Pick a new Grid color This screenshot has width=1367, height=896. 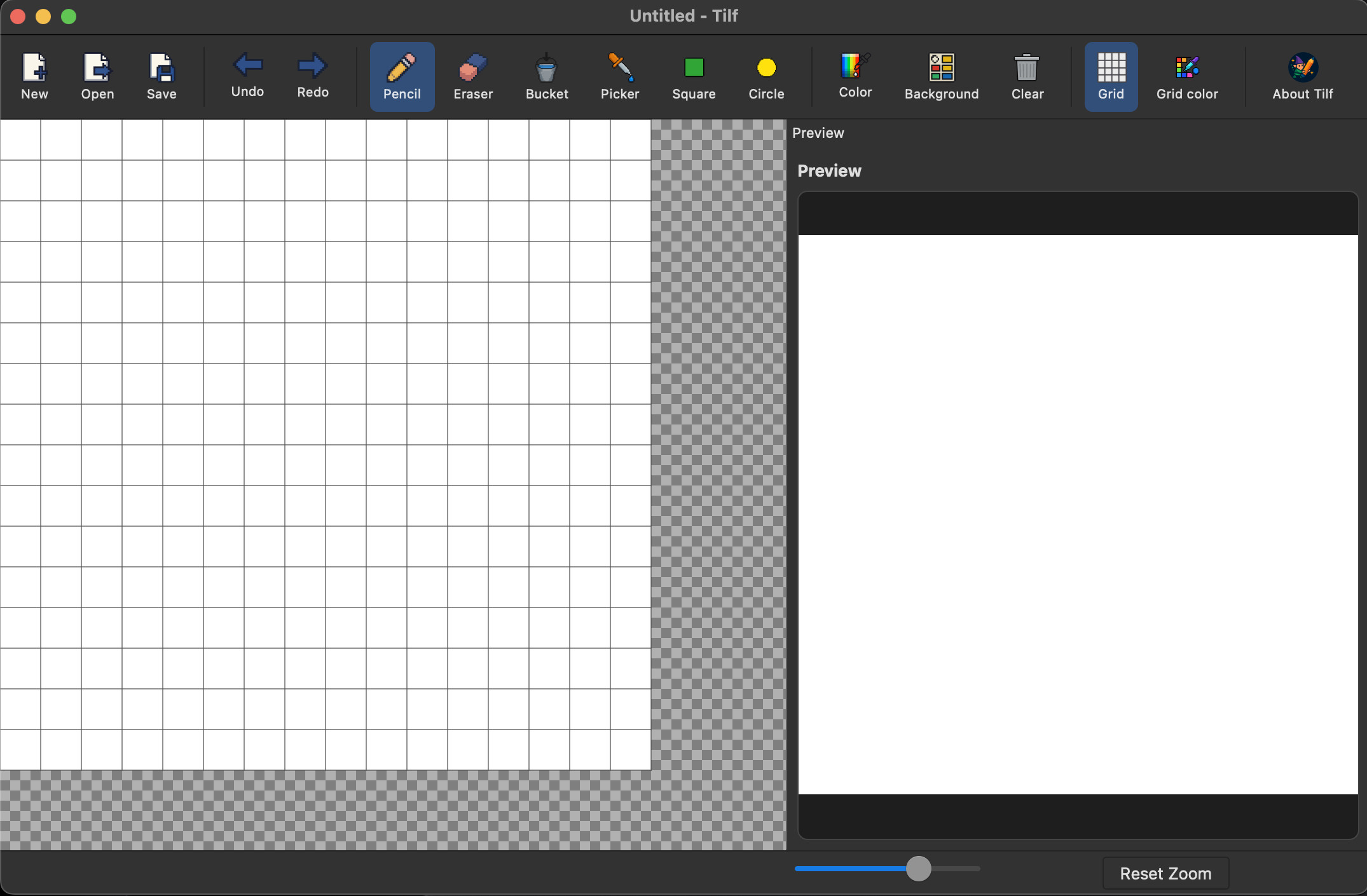pyautogui.click(x=1187, y=76)
